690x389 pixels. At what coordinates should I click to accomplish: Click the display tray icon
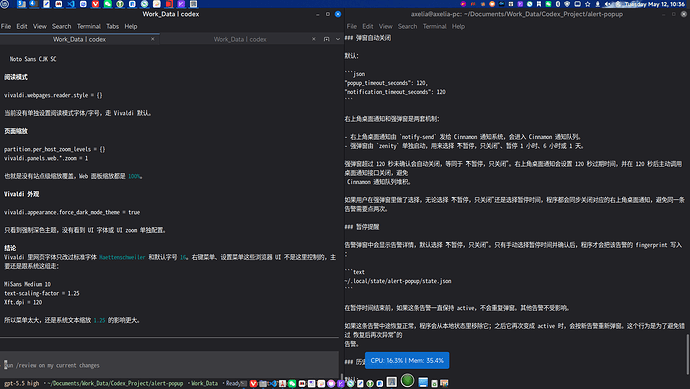(x=577, y=4)
